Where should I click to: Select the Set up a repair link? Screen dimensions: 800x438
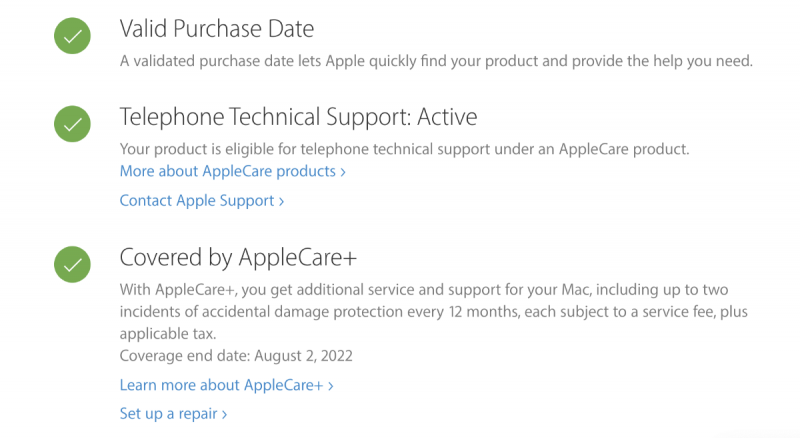pyautogui.click(x=167, y=412)
